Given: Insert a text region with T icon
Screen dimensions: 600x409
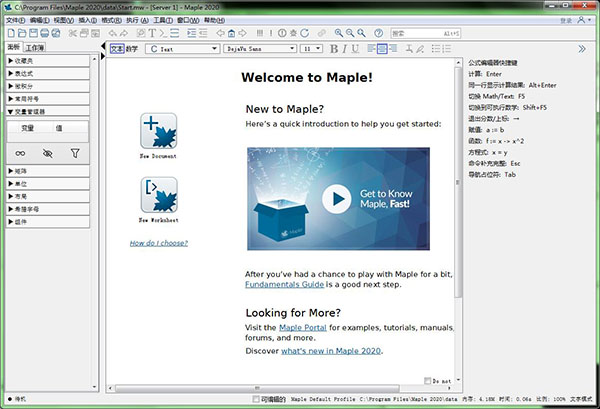Looking at the screenshot, I should click(152, 33).
